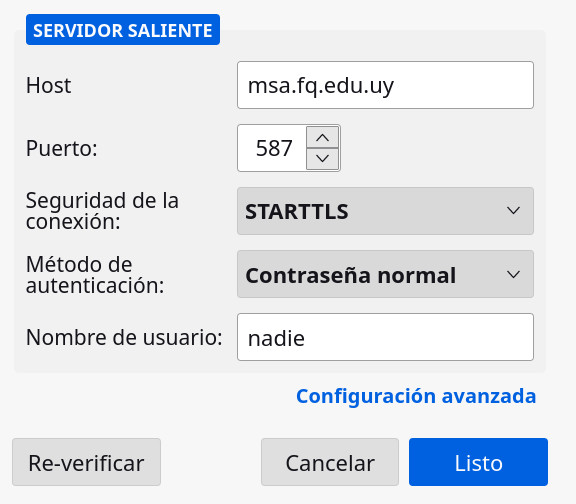Open the Método de autenticación dropdown
Viewport: 576px width, 504px height.
coord(385,274)
